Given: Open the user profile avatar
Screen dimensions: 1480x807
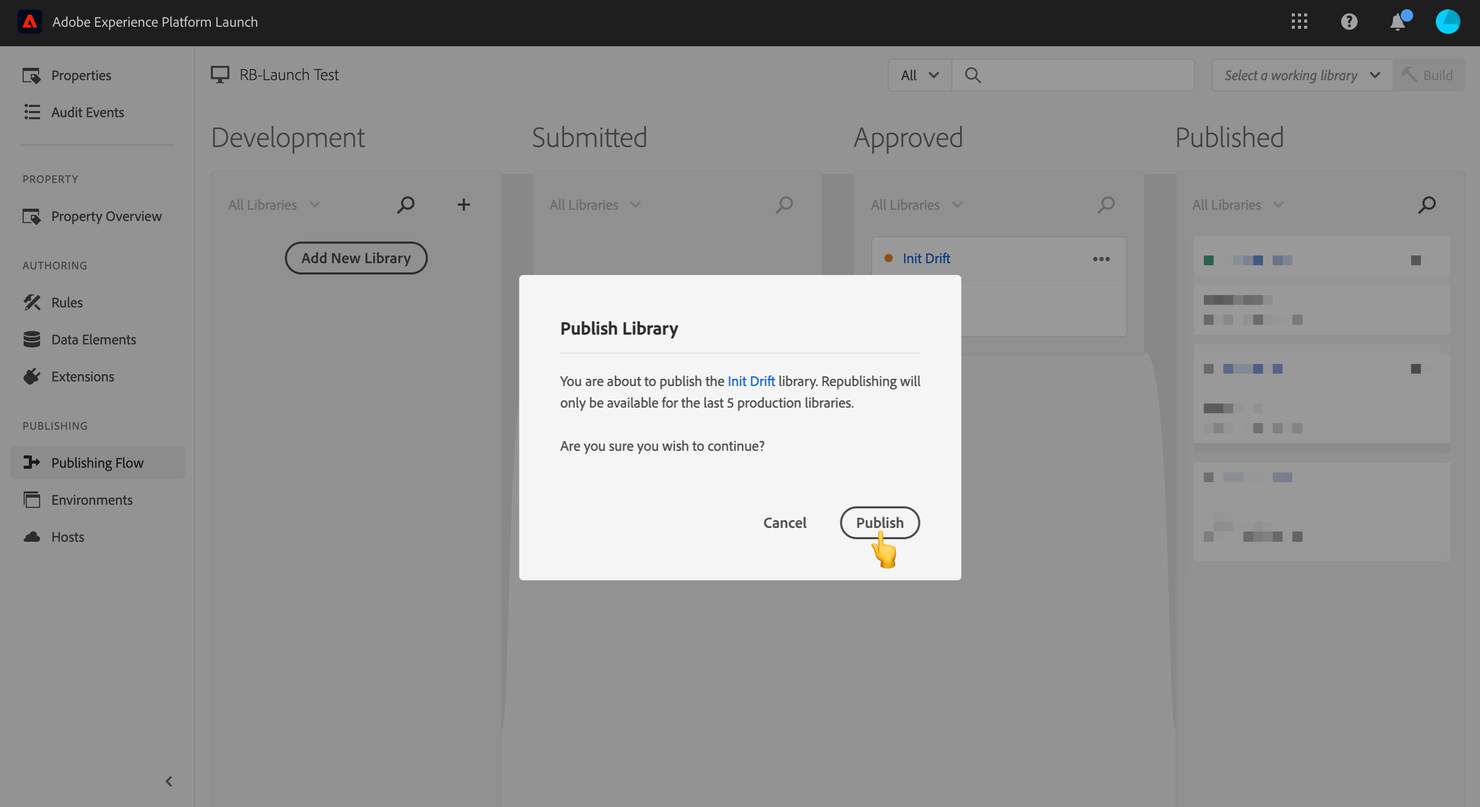Looking at the screenshot, I should pos(1447,21).
